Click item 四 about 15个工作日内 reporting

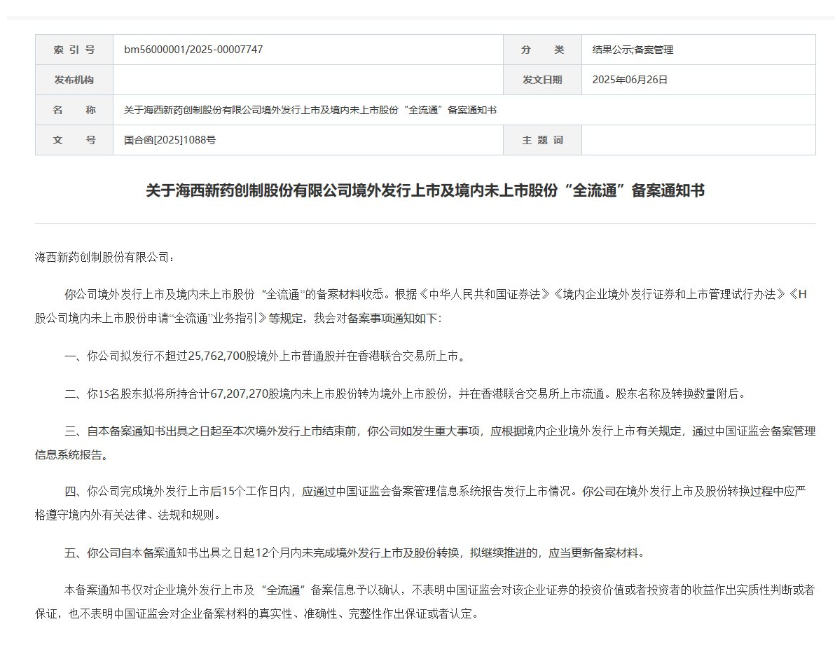click(421, 503)
